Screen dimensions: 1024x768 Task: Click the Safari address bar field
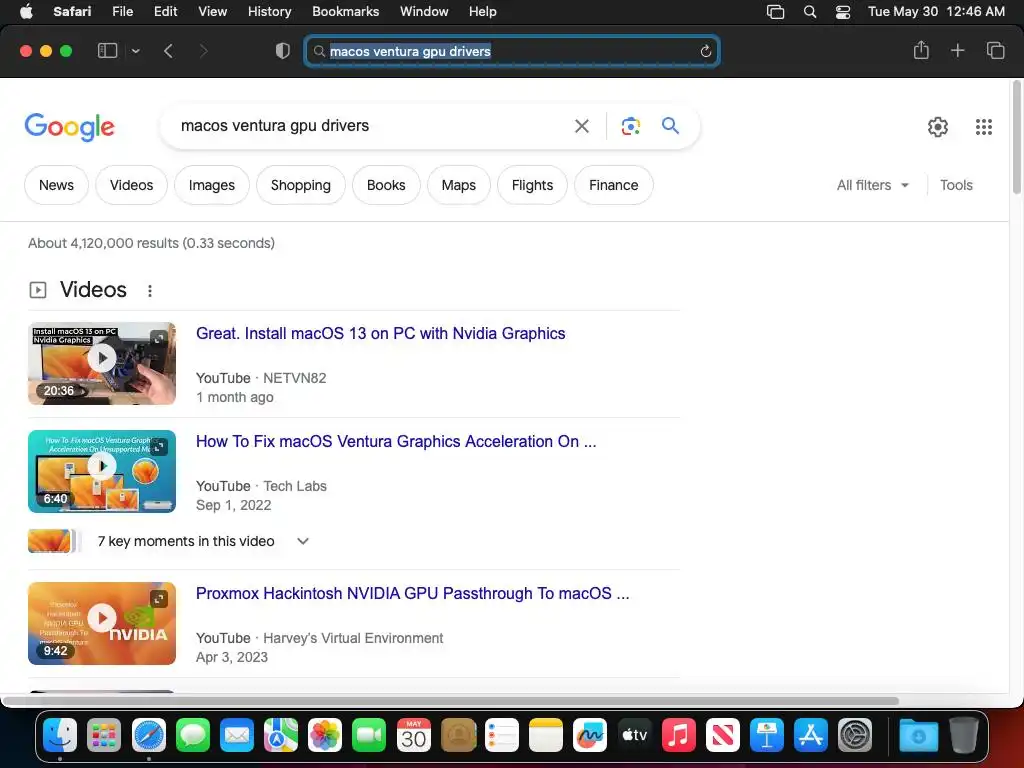512,51
